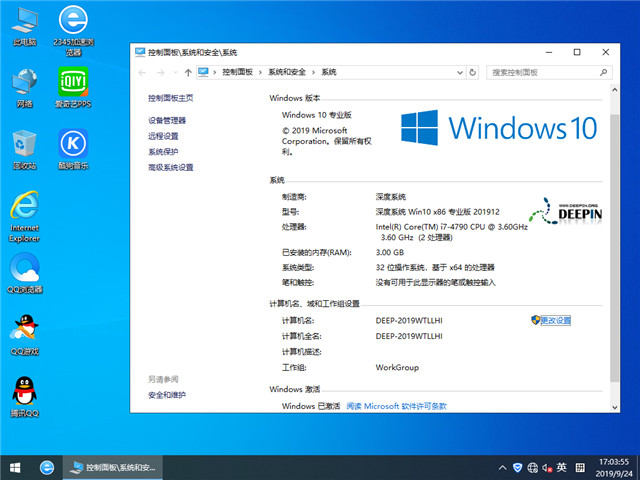Viewport: 640px width, 480px height.
Task: Click the computer icon in the address bar
Action: pos(203,72)
